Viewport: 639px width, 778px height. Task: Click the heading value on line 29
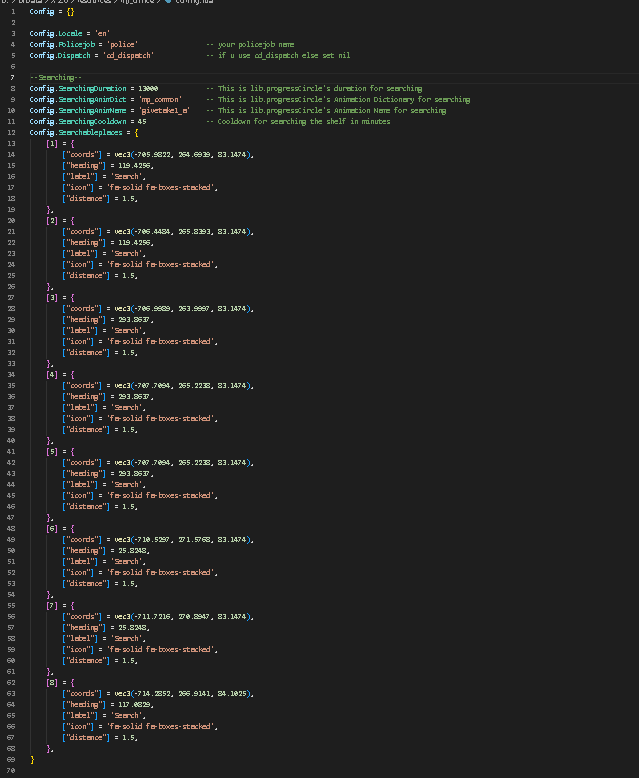[x=134, y=320]
